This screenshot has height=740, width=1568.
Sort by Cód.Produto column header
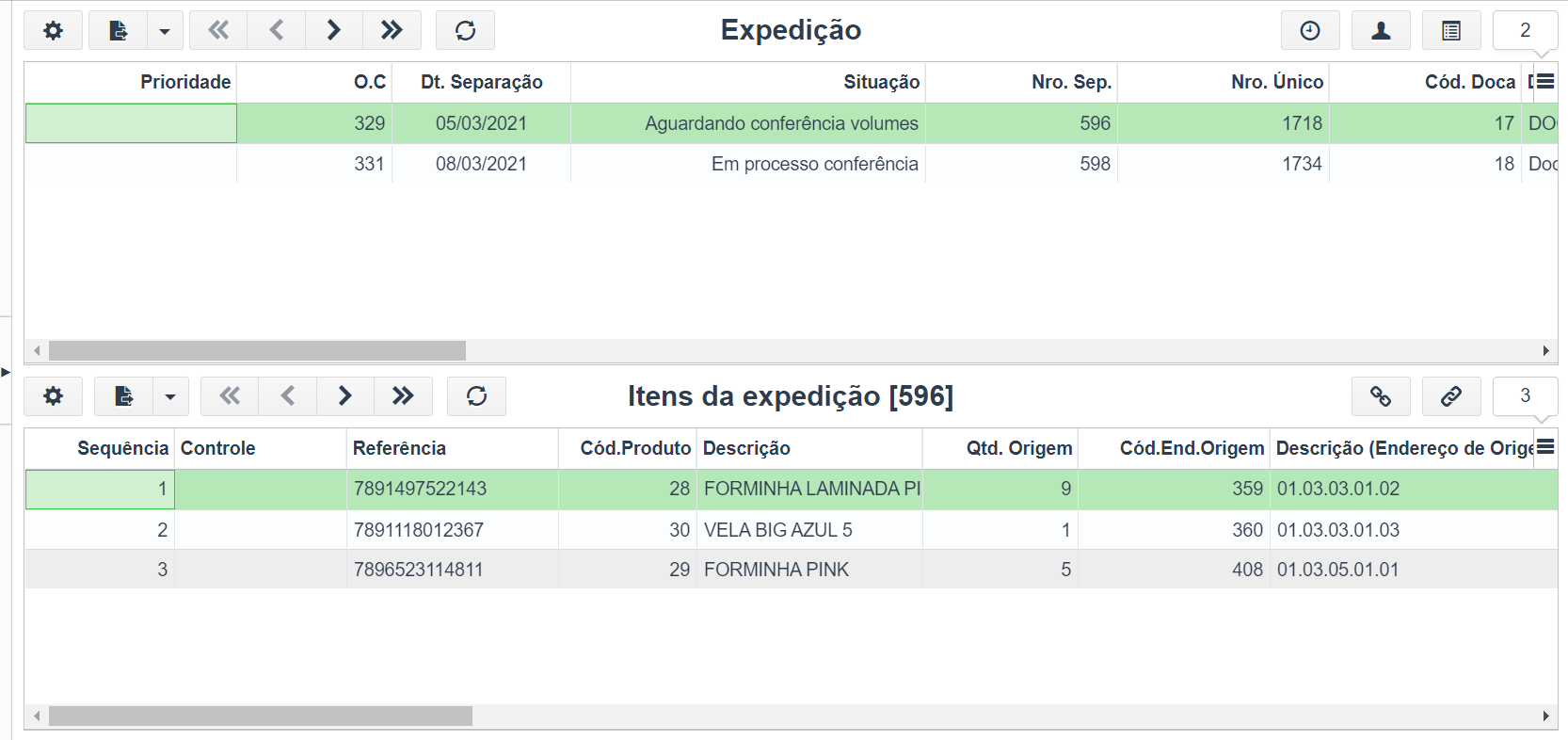(635, 448)
